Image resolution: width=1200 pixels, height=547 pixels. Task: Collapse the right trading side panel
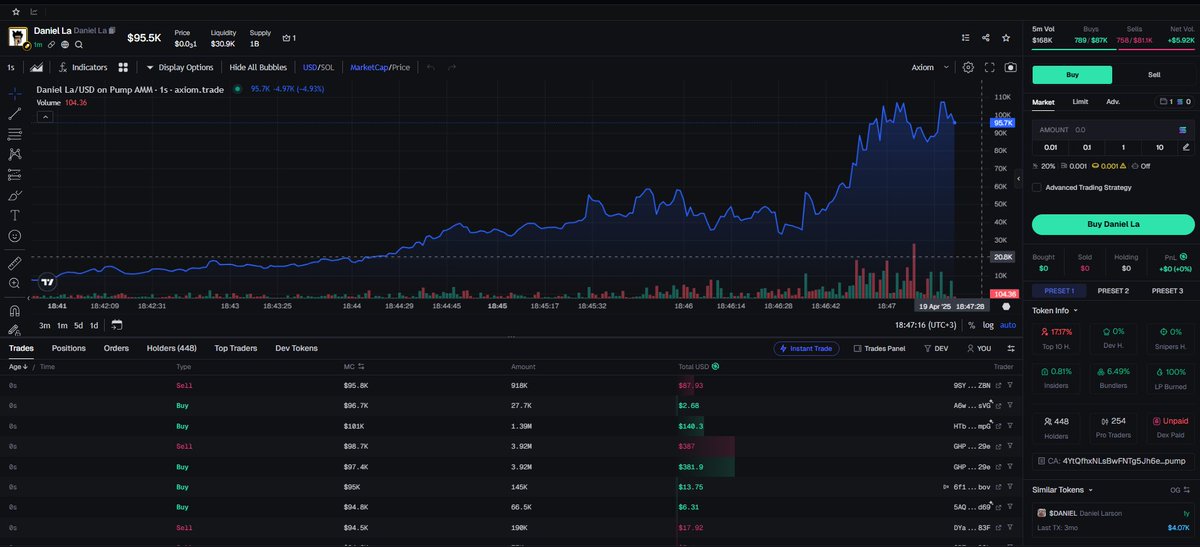(1018, 179)
